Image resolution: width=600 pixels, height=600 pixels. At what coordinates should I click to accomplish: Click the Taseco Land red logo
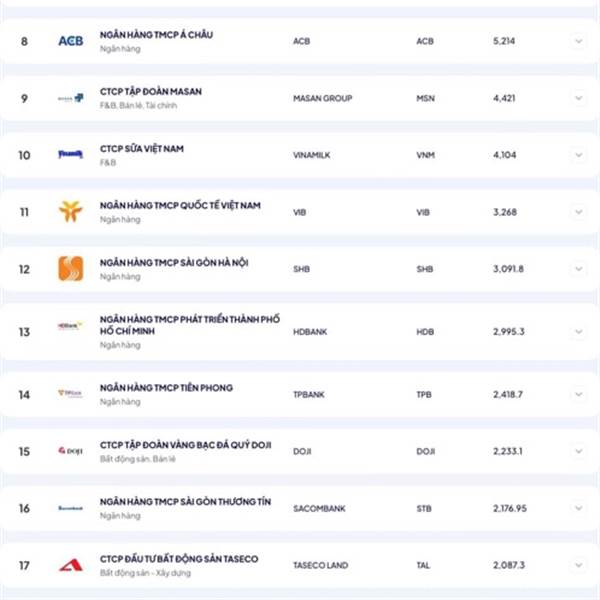[x=70, y=565]
